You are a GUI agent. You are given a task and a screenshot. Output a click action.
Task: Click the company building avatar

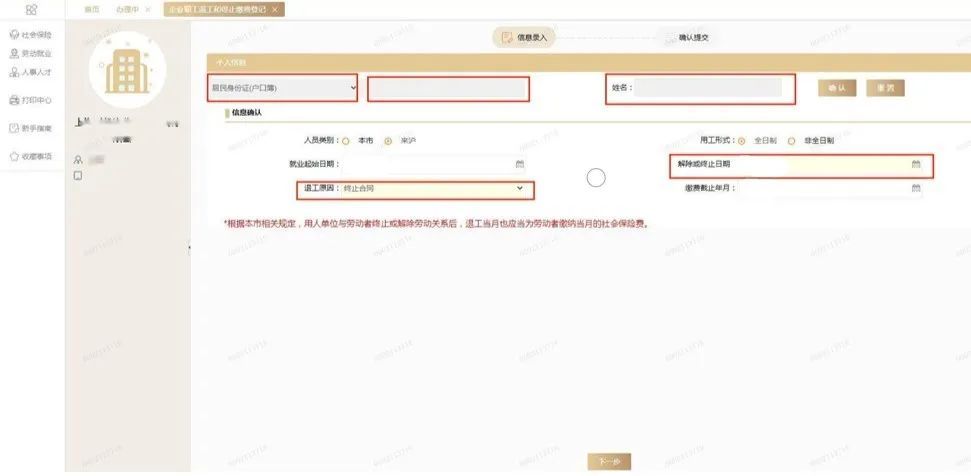tap(128, 70)
